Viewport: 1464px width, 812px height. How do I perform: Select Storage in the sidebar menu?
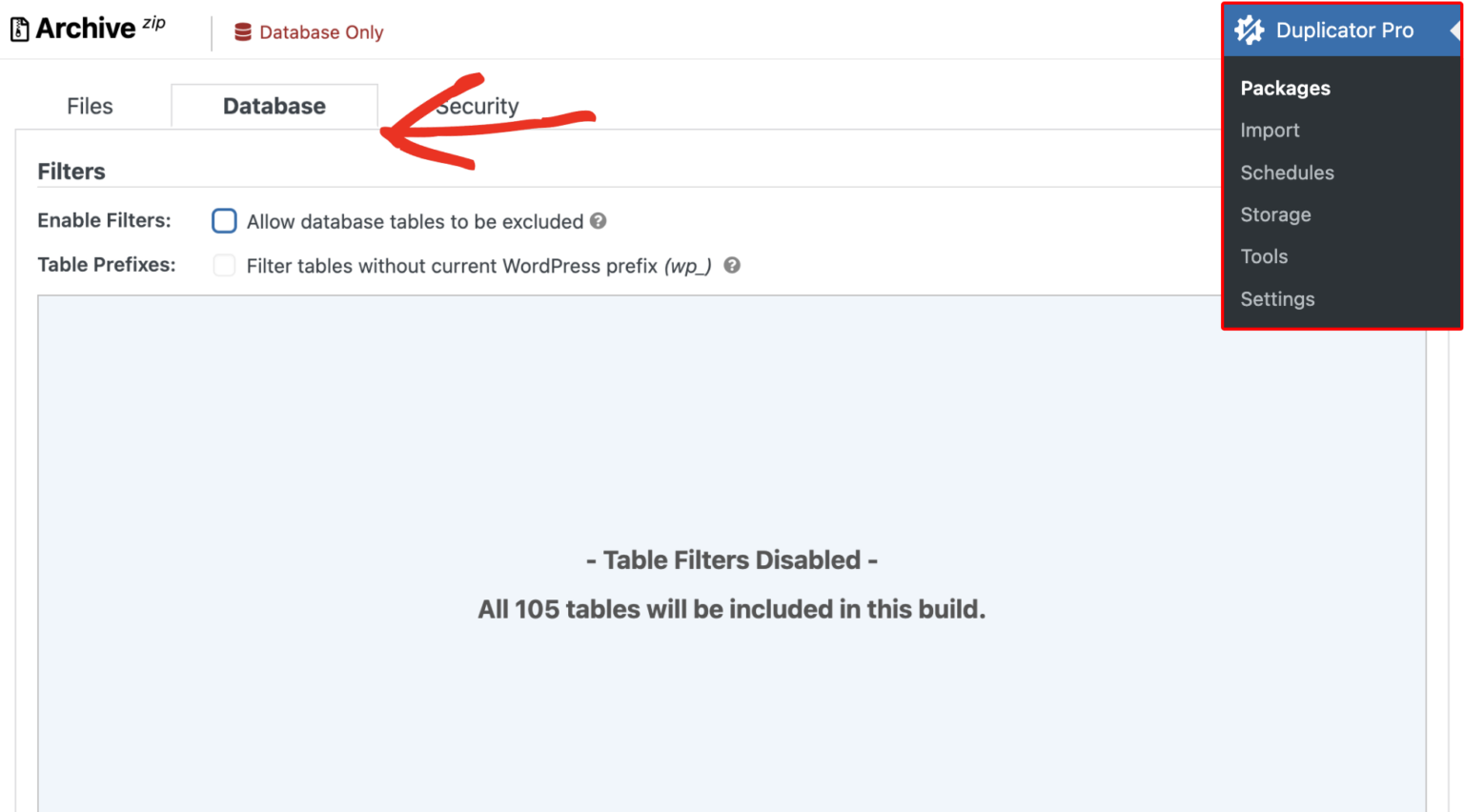coord(1275,214)
